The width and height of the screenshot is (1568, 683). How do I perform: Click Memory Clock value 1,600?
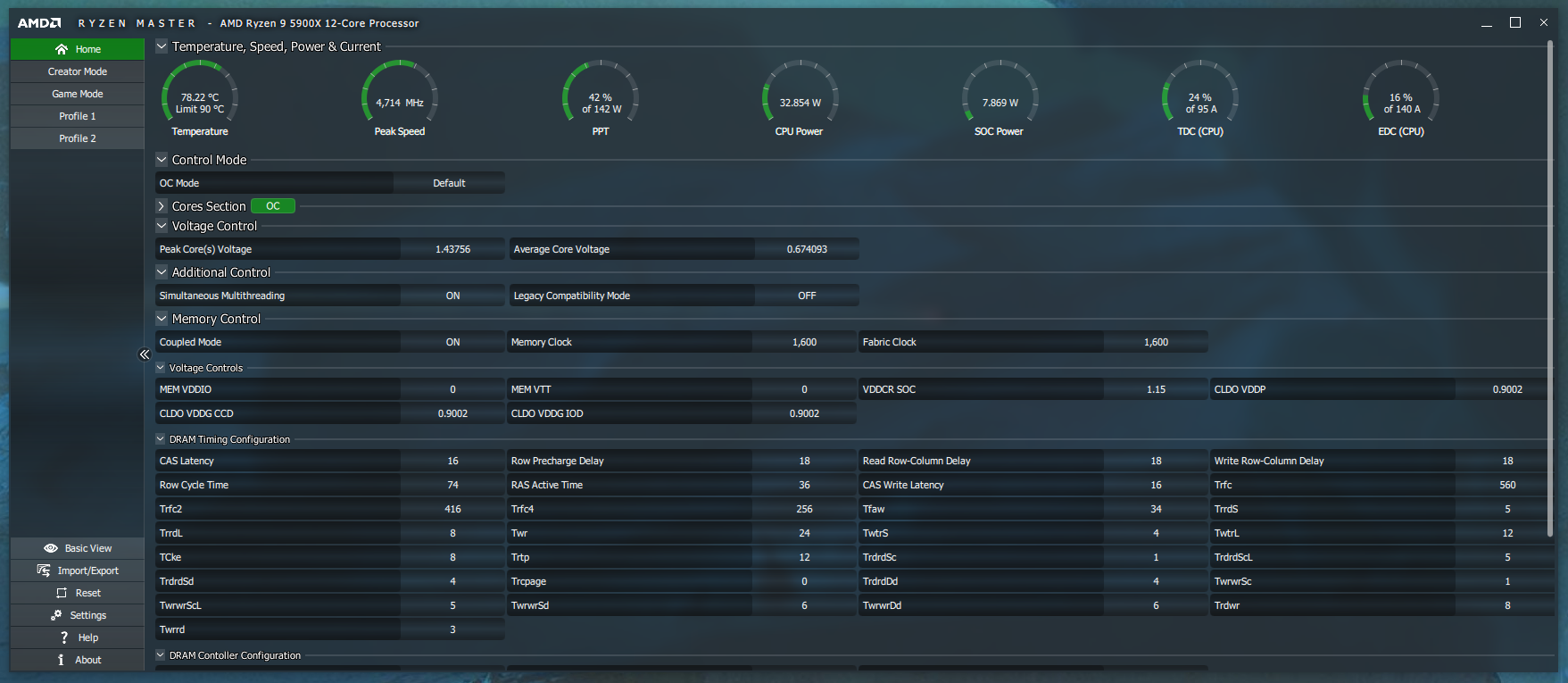804,342
